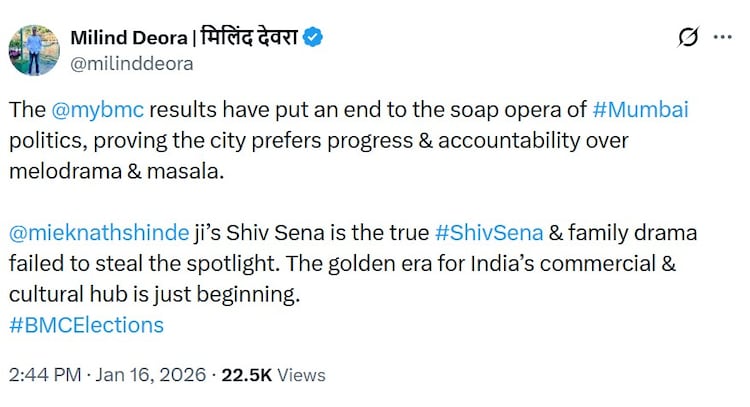Click the blue verified badge

[313, 38]
